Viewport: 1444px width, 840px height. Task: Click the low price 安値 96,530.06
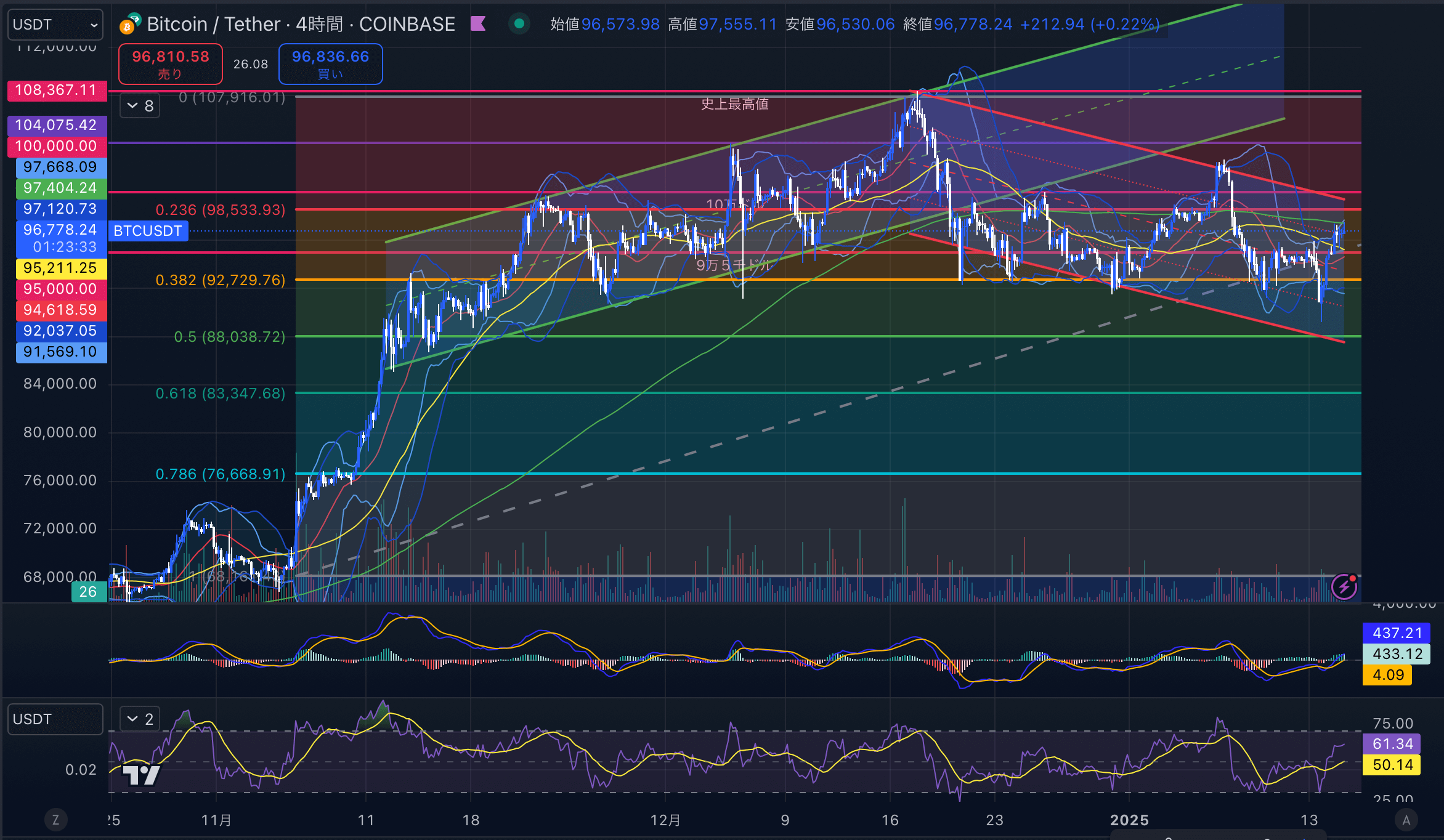pyautogui.click(x=840, y=24)
